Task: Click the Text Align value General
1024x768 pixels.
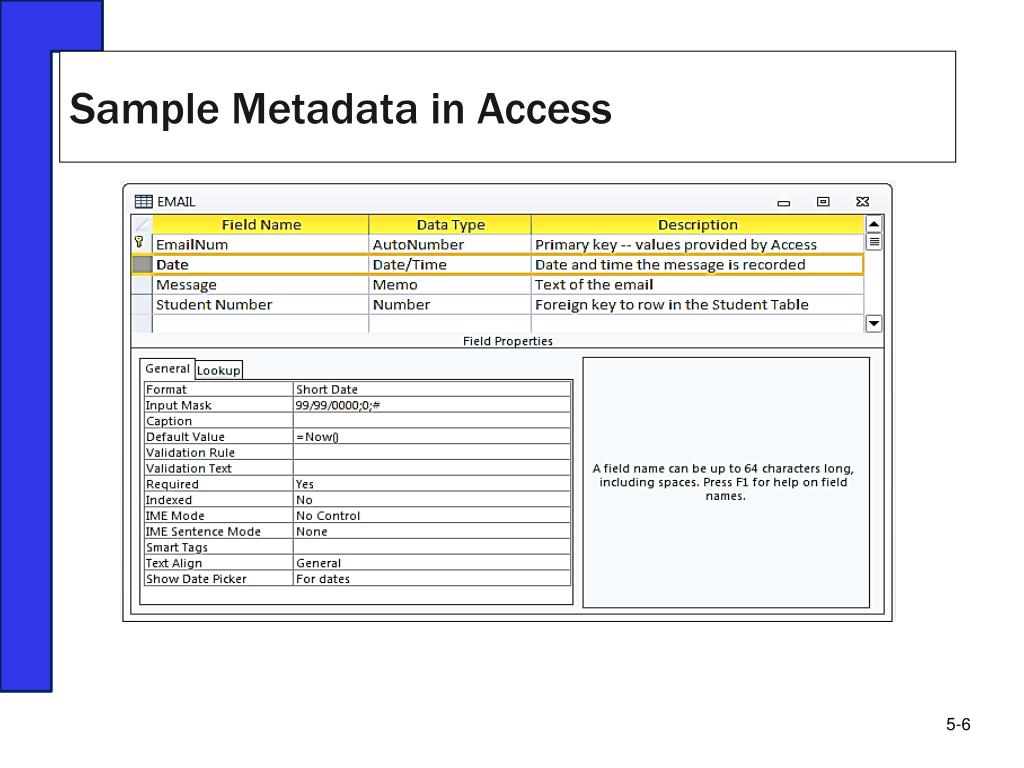Action: [x=432, y=563]
